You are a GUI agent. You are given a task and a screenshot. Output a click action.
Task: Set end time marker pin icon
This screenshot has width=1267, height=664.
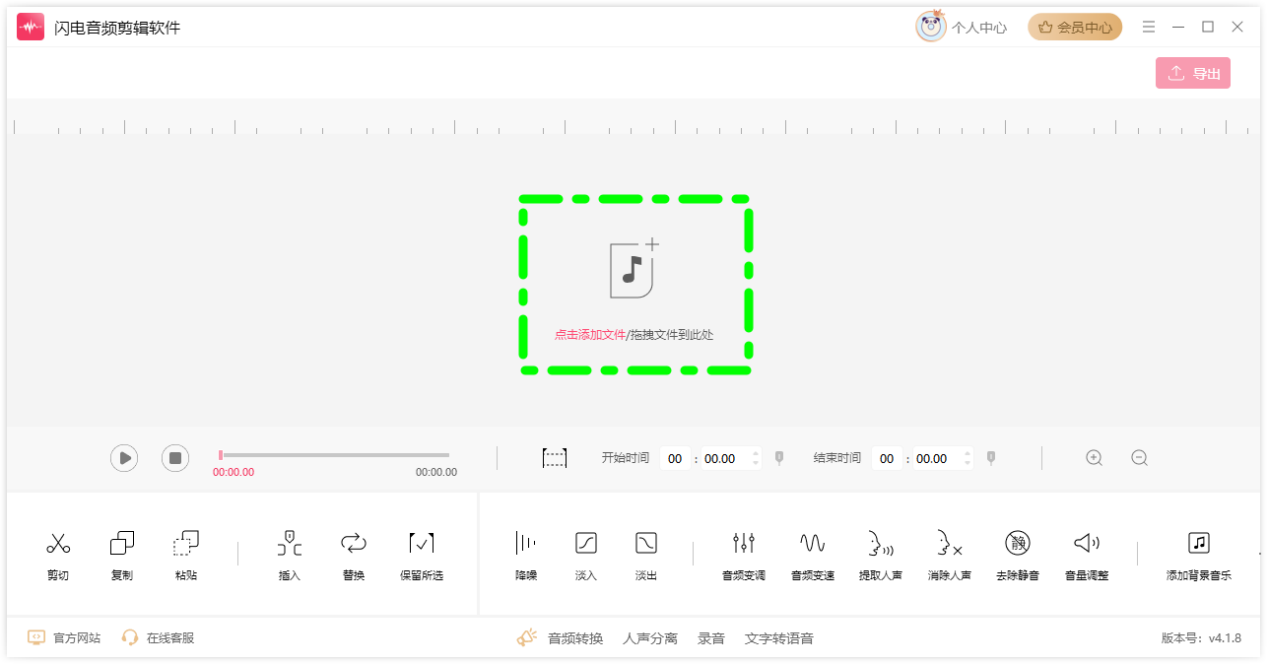point(991,458)
